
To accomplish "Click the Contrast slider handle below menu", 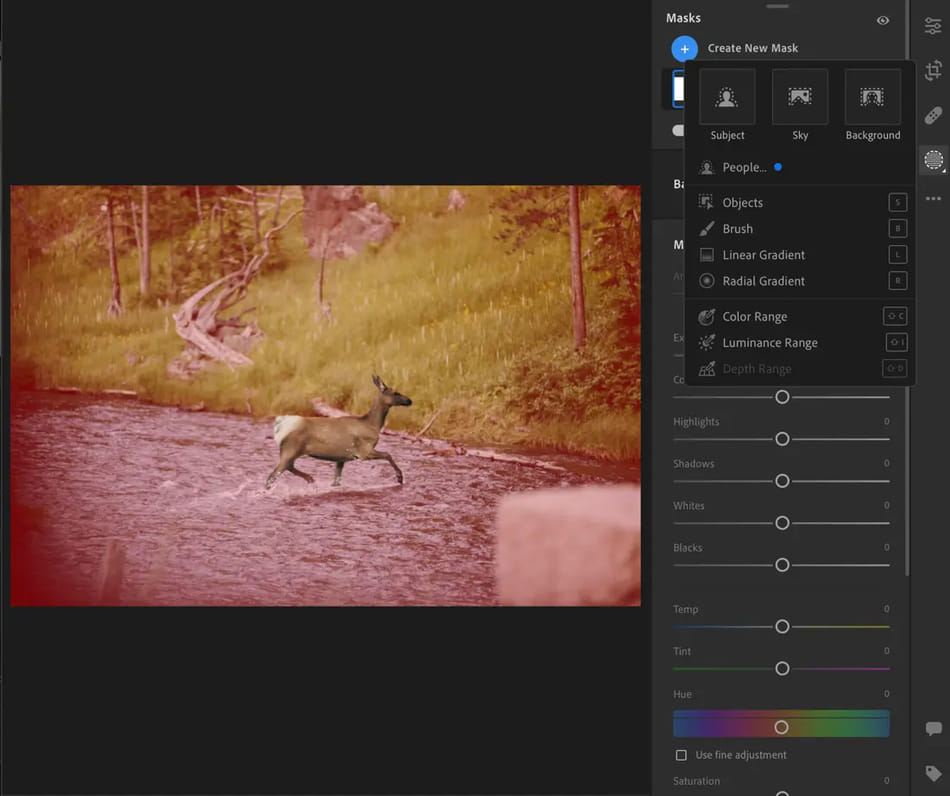I will pos(782,397).
